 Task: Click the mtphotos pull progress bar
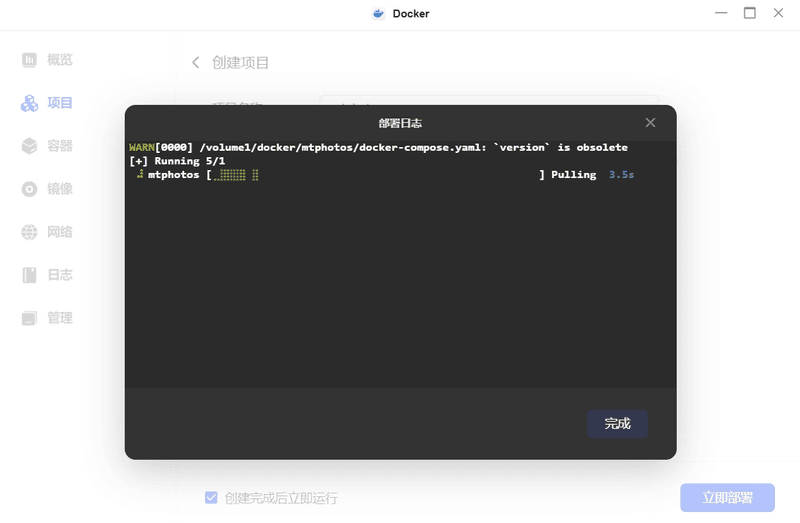pyautogui.click(x=375, y=175)
